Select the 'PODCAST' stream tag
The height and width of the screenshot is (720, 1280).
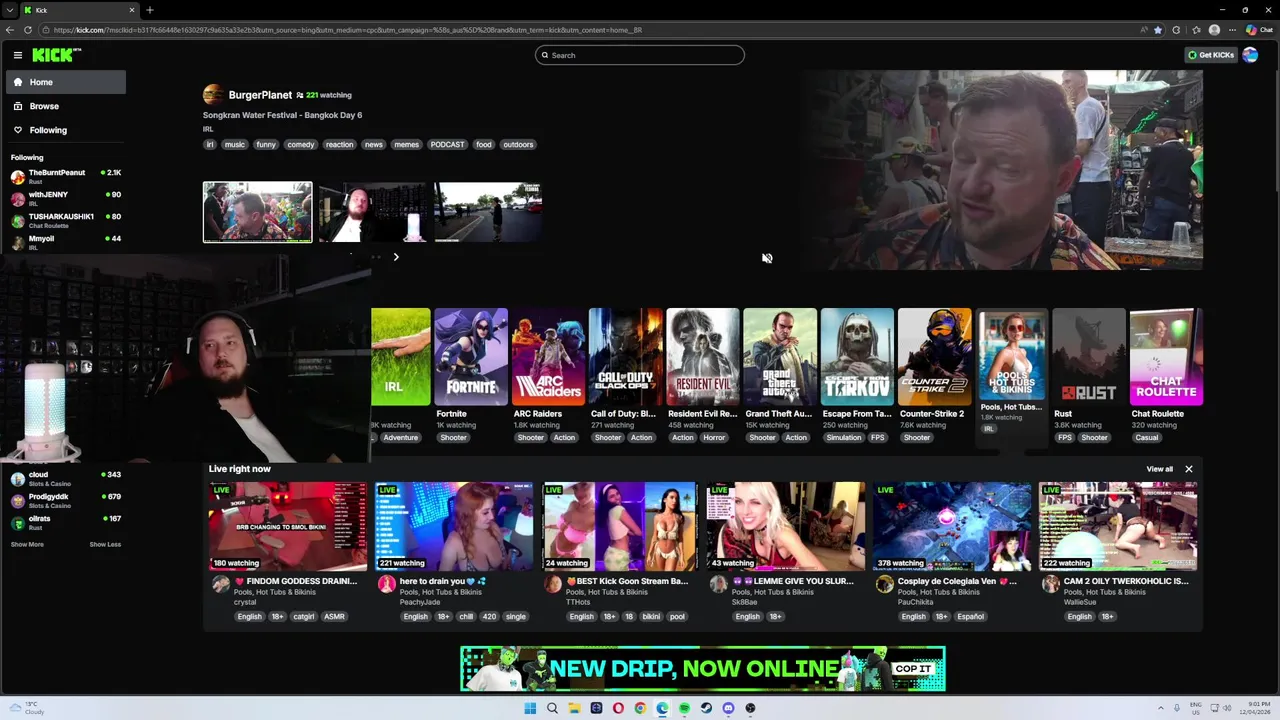pos(447,144)
